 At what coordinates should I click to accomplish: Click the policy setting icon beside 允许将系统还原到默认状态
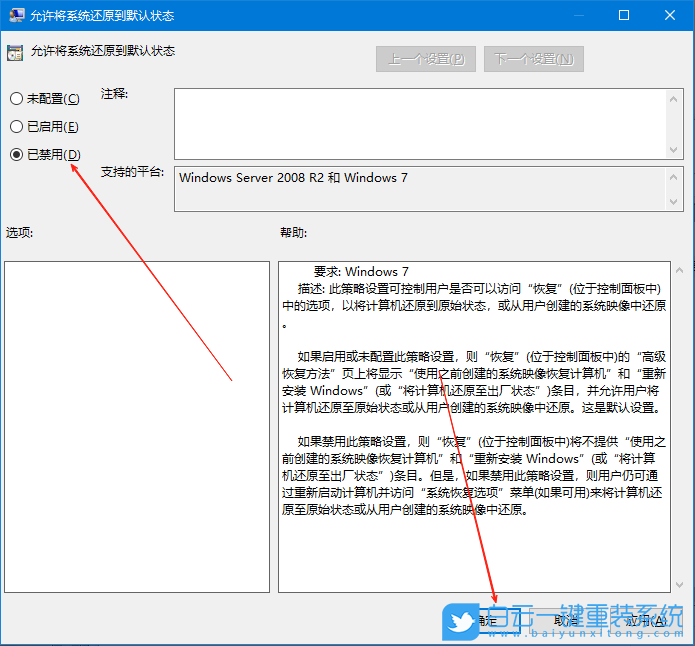pyautogui.click(x=15, y=53)
